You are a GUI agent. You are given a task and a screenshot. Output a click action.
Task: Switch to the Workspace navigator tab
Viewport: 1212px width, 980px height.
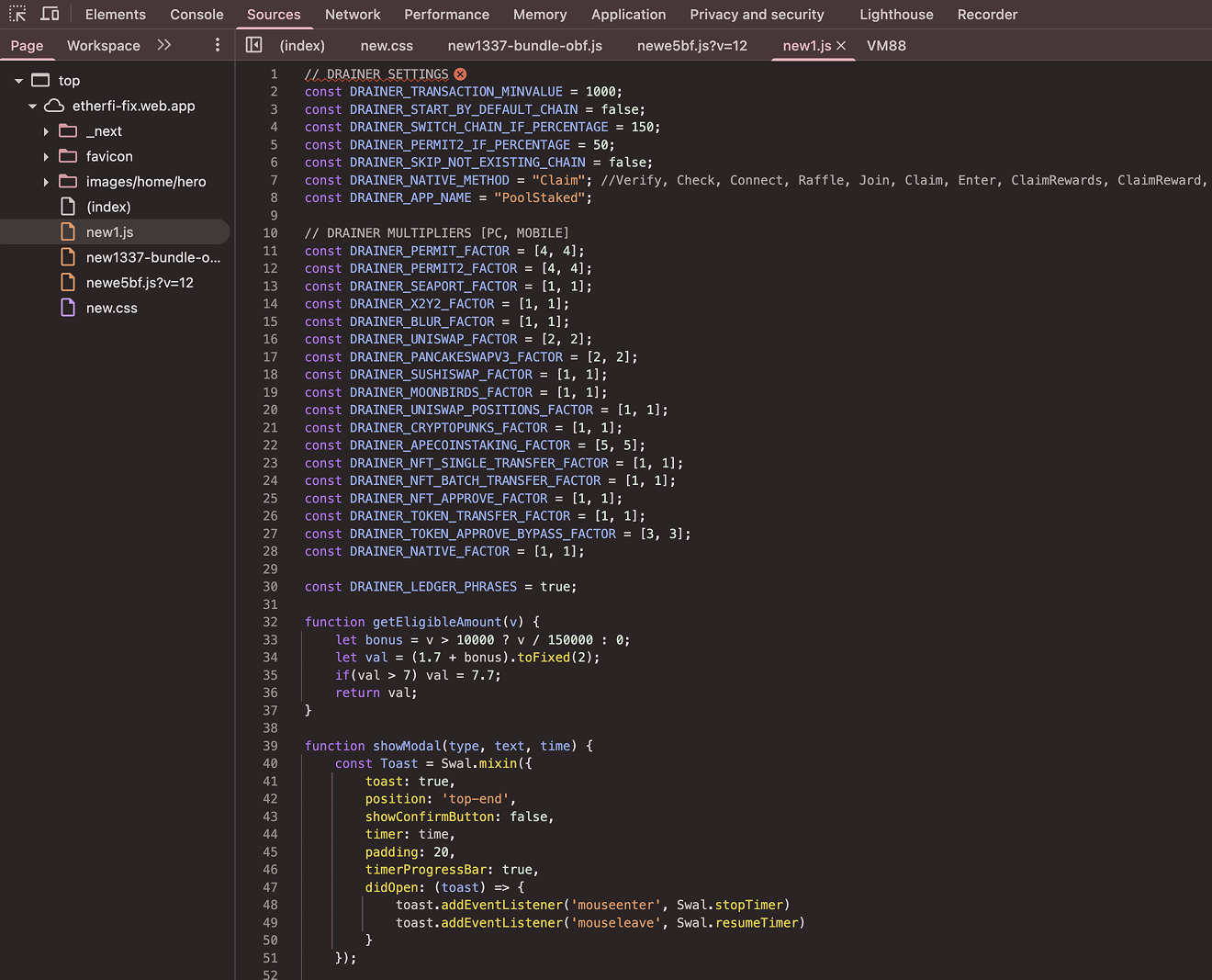click(x=104, y=46)
